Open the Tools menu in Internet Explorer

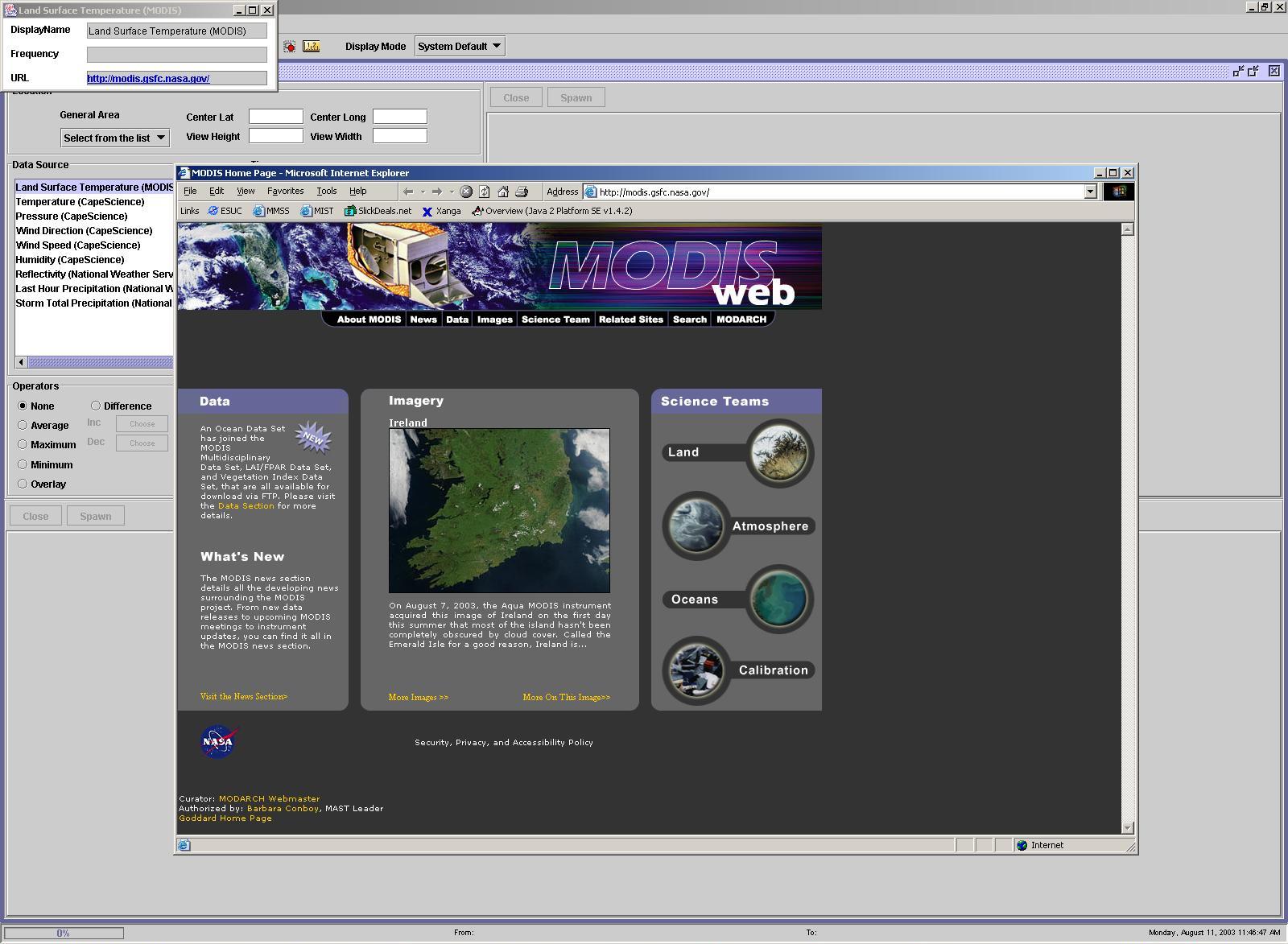click(x=326, y=191)
